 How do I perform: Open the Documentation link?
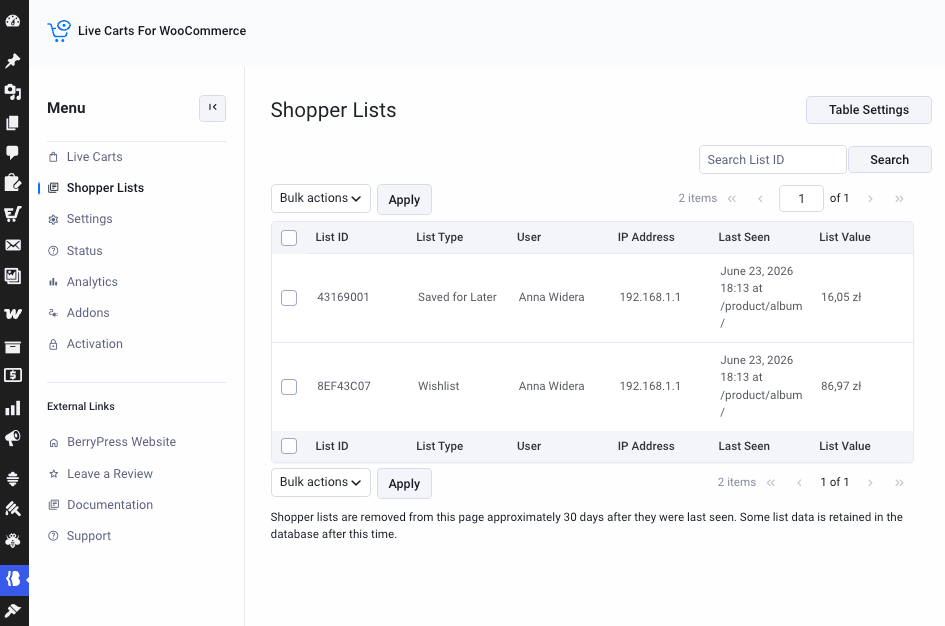click(110, 505)
